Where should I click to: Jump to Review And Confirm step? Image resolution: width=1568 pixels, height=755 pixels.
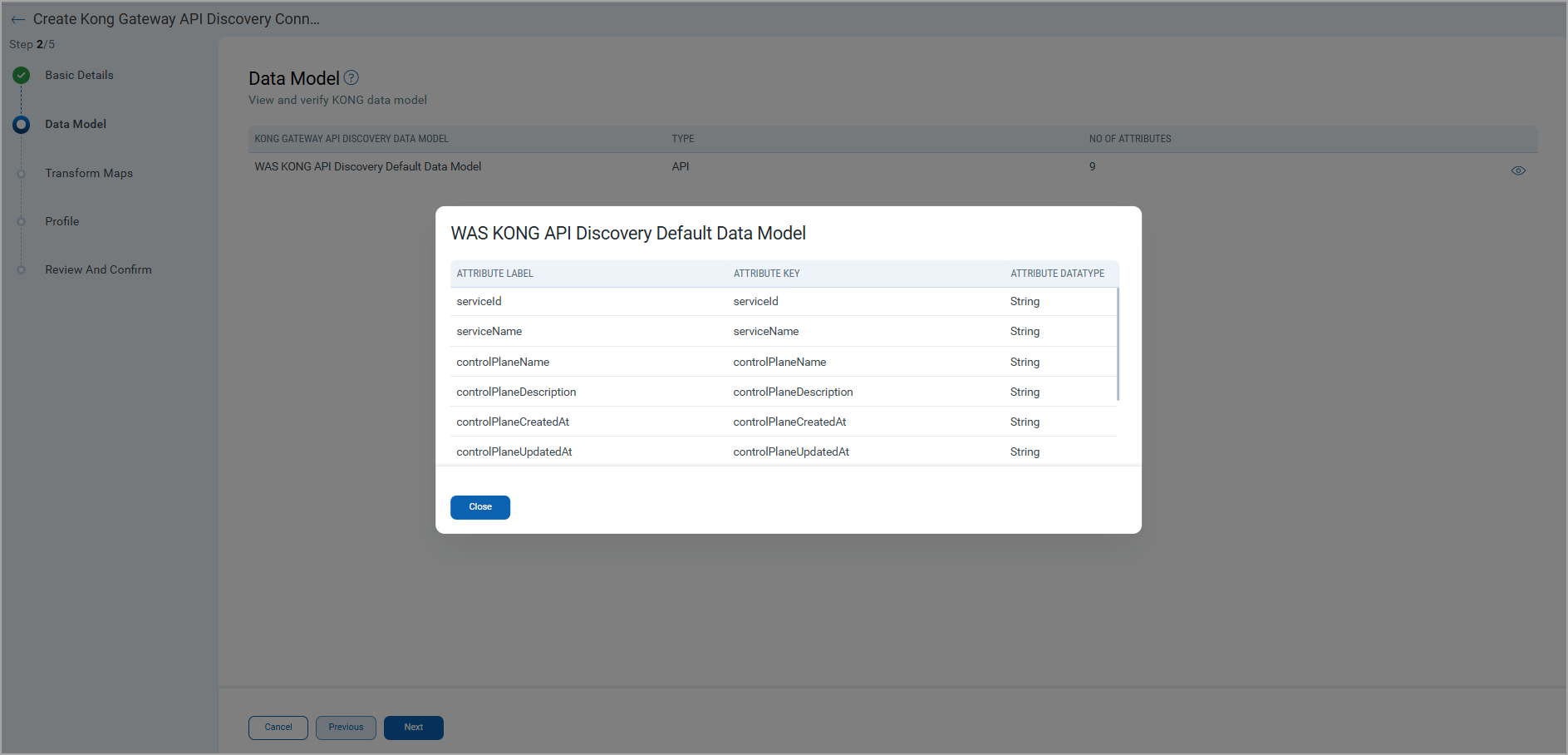coord(98,269)
